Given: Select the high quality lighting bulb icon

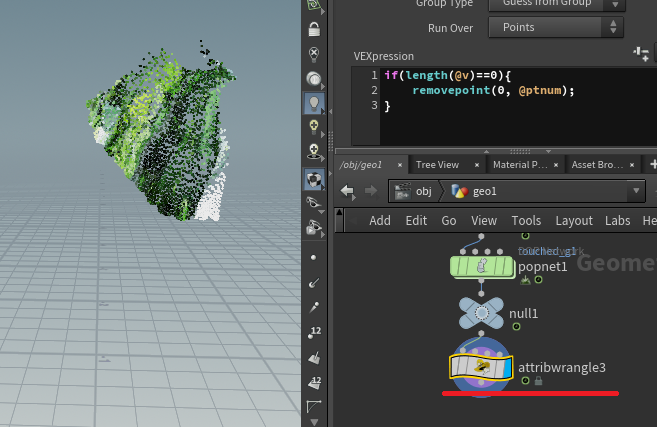Looking at the screenshot, I should pos(314,126).
